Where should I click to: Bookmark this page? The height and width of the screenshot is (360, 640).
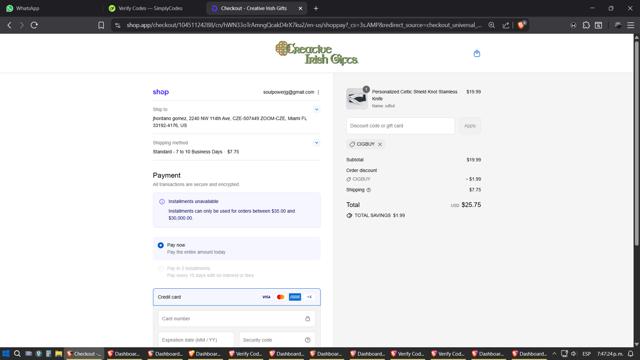(101, 25)
